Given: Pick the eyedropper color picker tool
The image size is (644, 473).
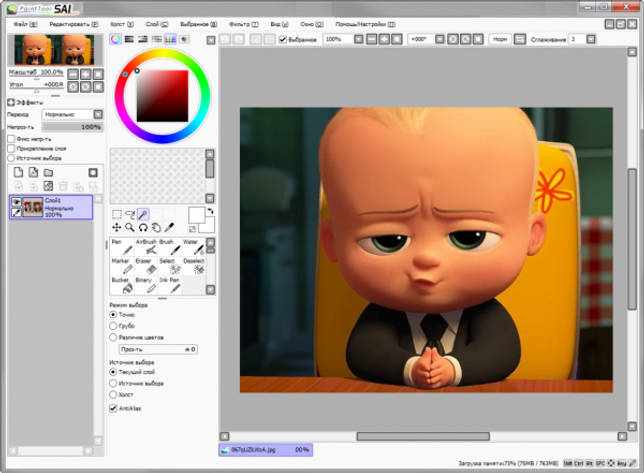Looking at the screenshot, I should (169, 227).
